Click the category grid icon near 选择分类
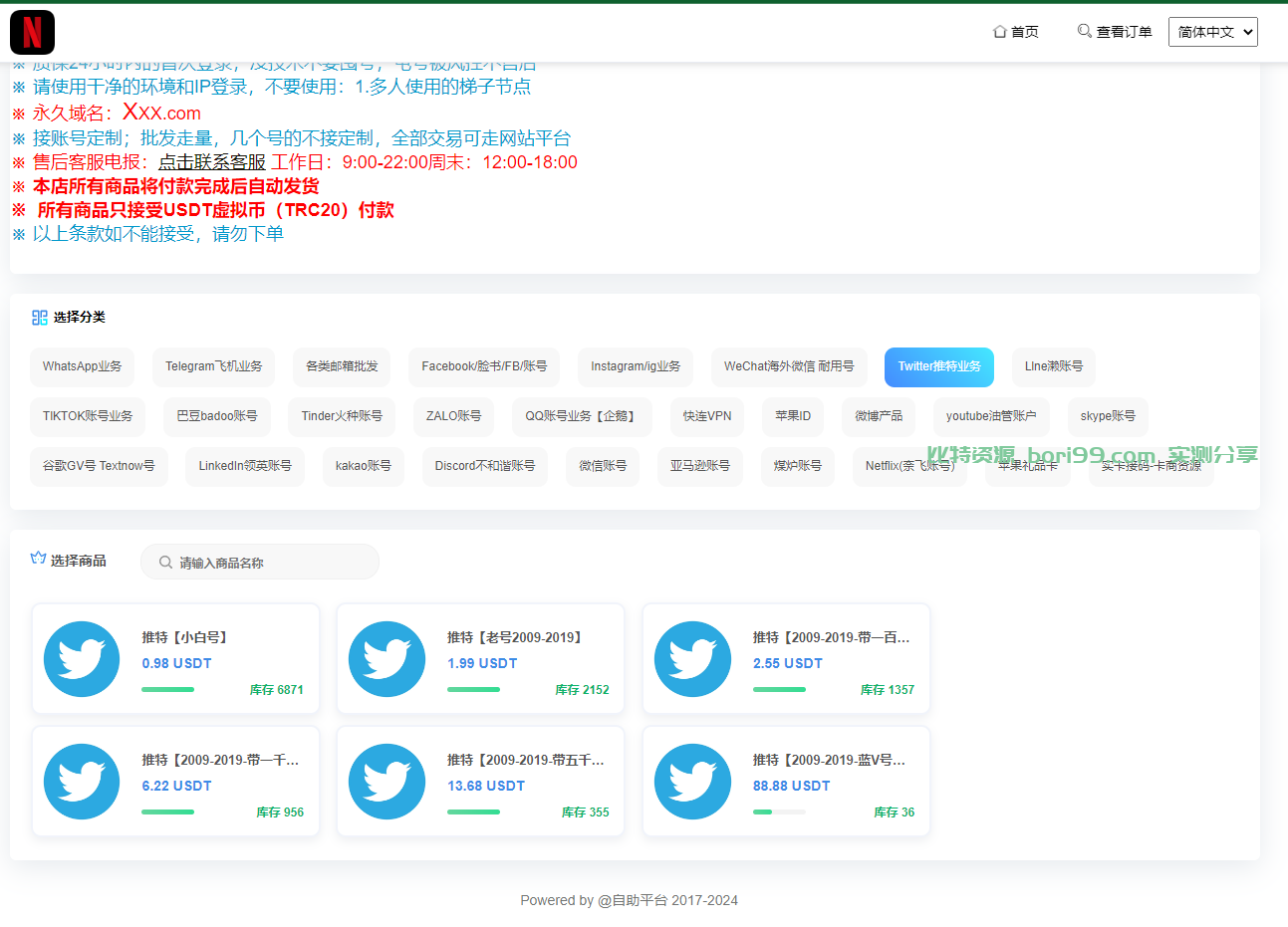The width and height of the screenshot is (1288, 927). [x=40, y=318]
